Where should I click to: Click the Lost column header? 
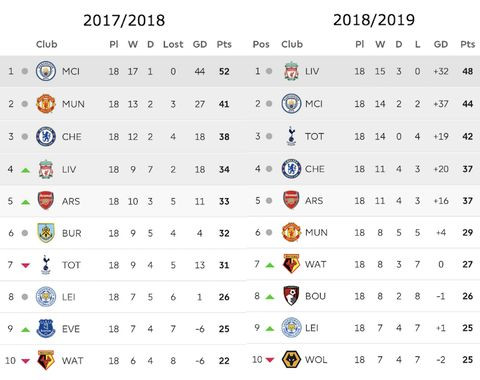click(173, 44)
